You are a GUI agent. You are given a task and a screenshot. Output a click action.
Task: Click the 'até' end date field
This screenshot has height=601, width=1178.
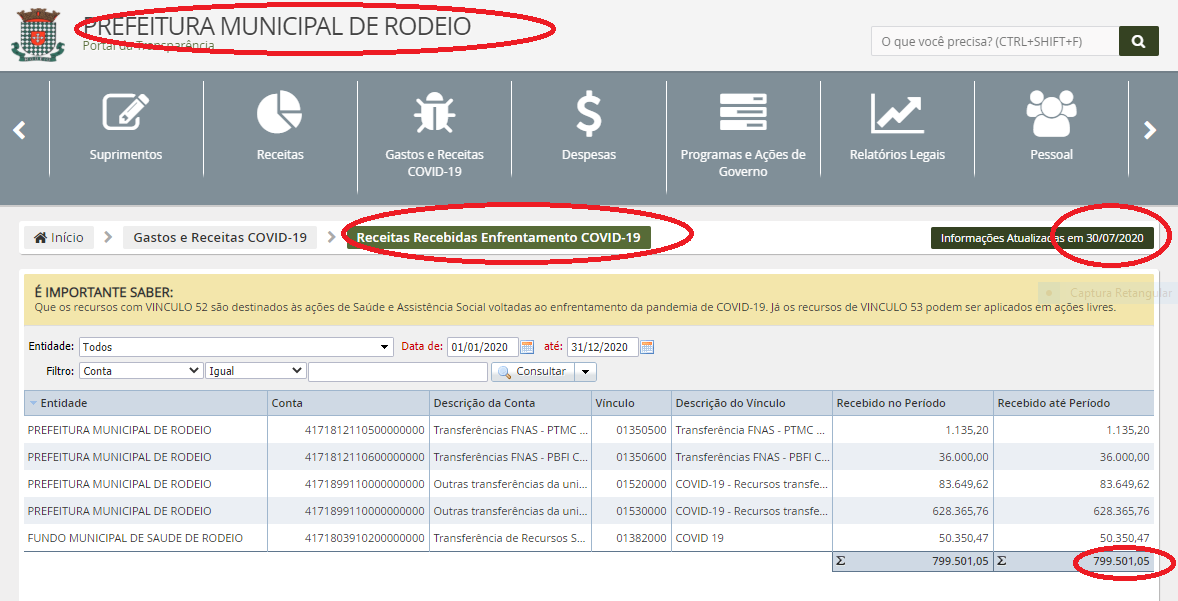coord(603,347)
